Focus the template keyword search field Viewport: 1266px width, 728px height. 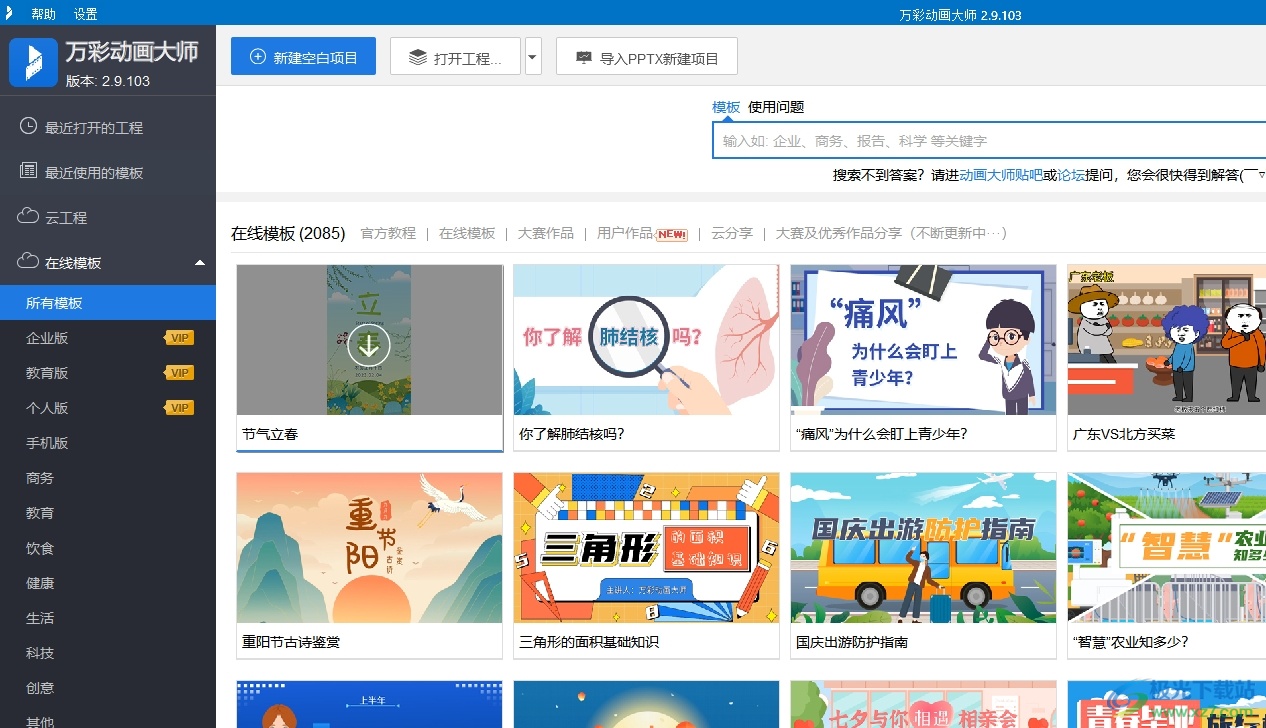(989, 141)
